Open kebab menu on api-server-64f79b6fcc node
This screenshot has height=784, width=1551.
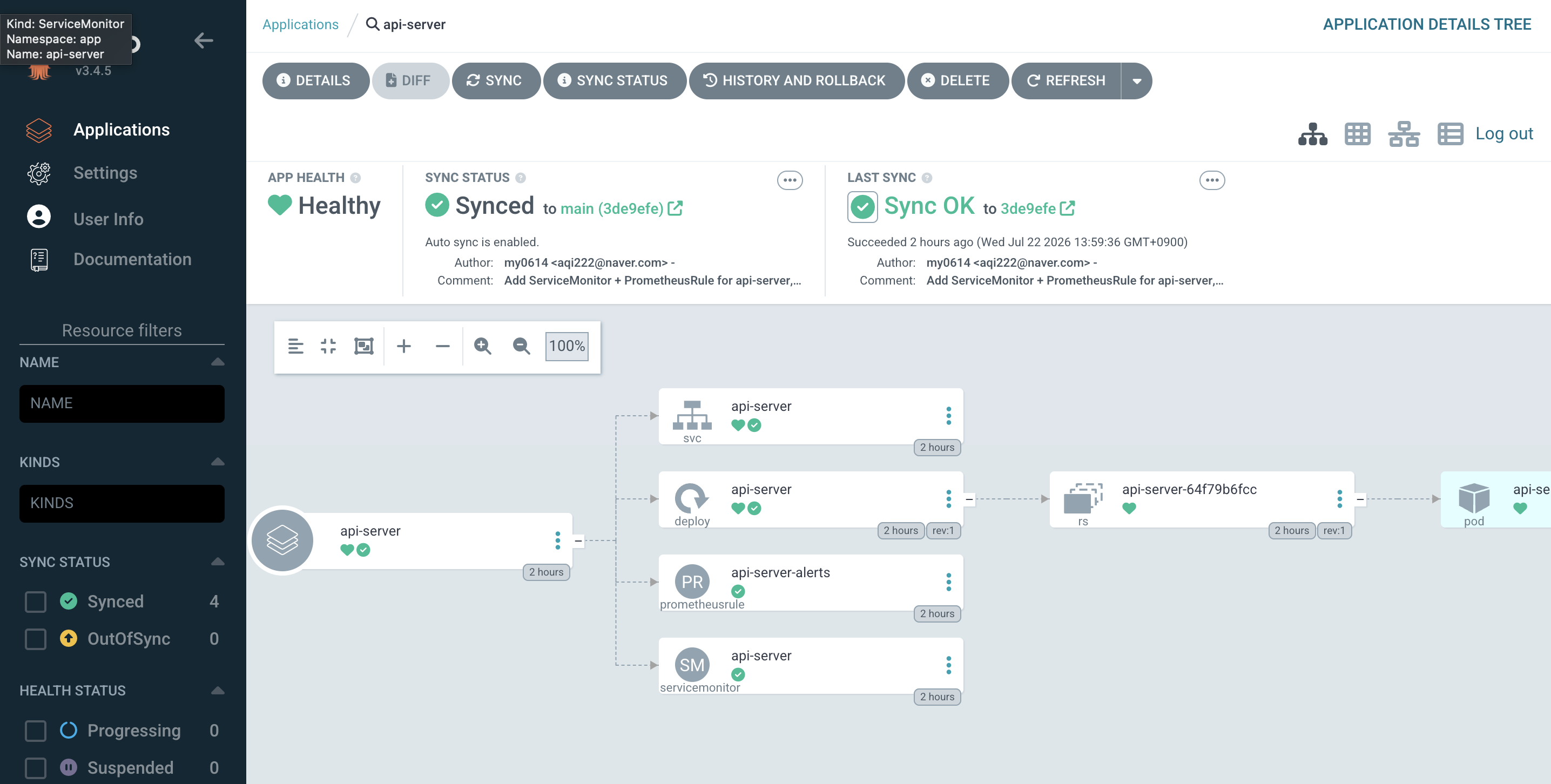pyautogui.click(x=1339, y=498)
